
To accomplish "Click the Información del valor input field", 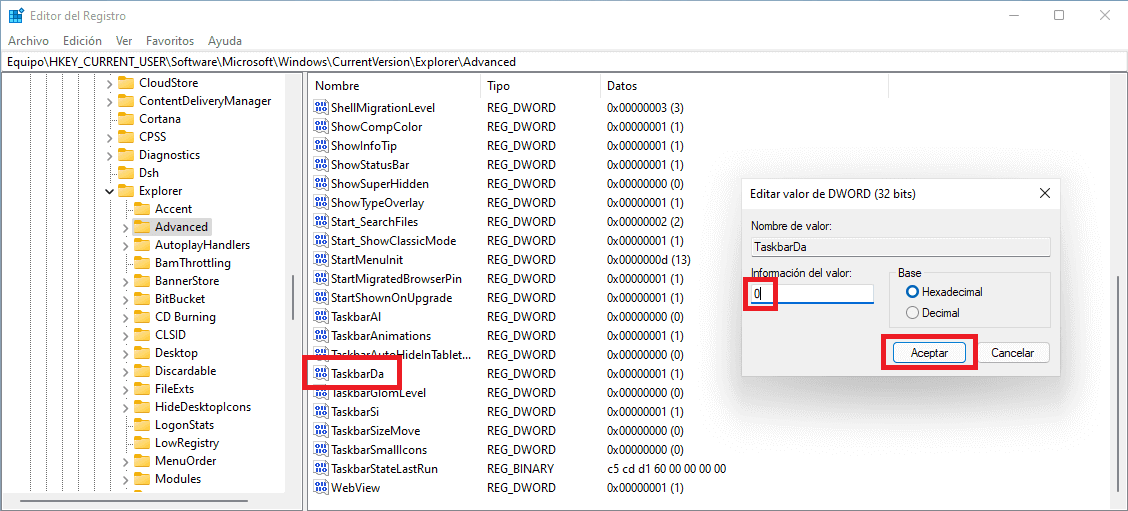I will pos(811,294).
